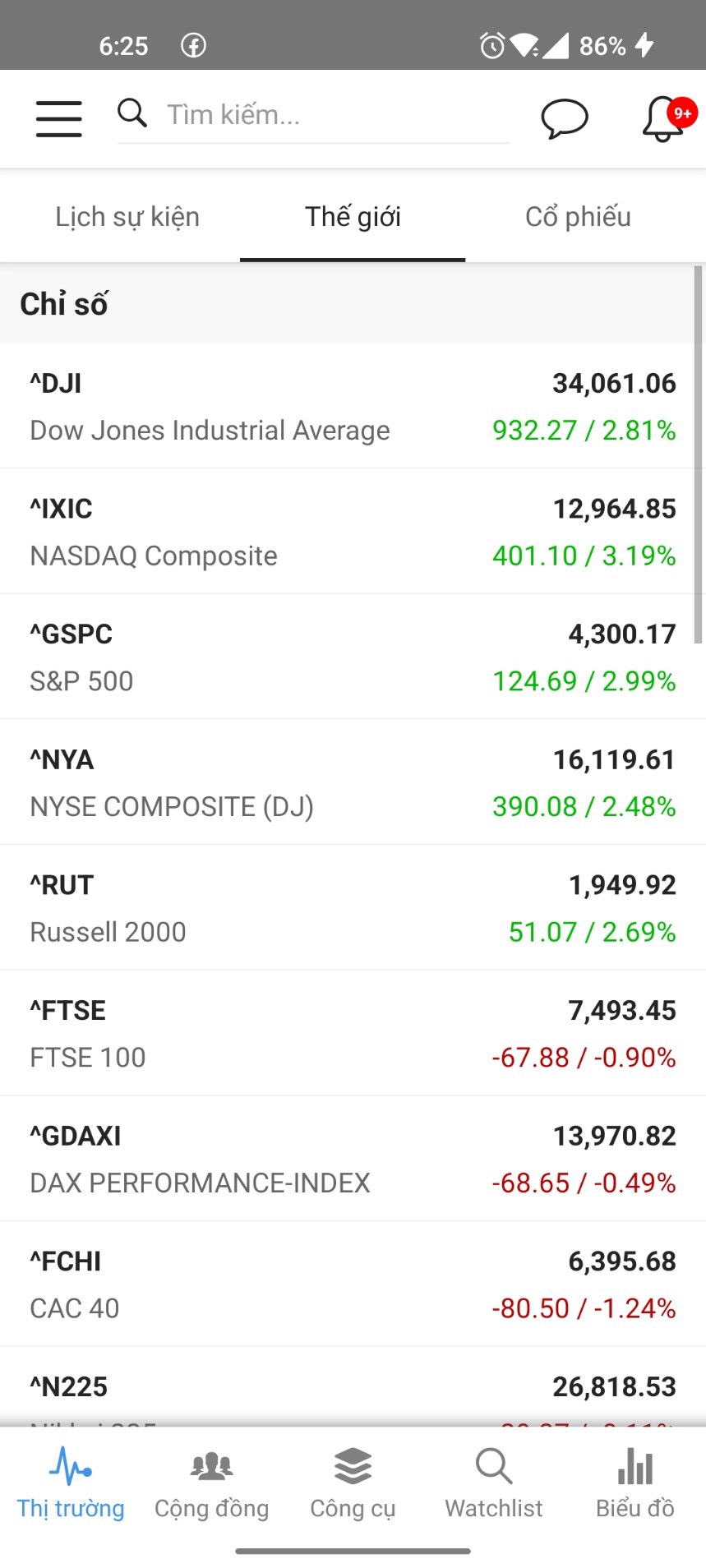Open the hamburger menu
The height and width of the screenshot is (1568, 706).
pos(58,118)
